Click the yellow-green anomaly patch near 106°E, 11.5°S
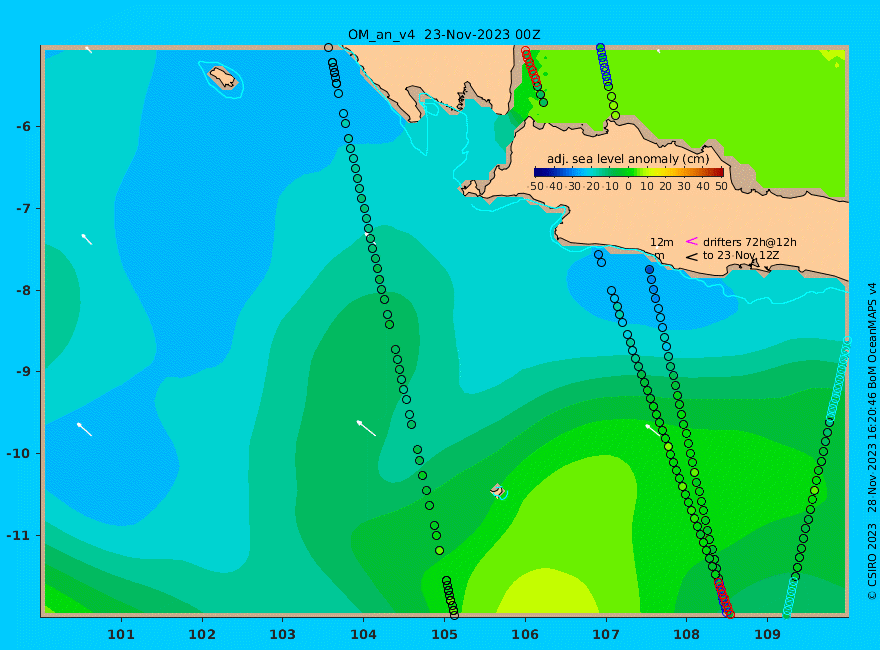The width and height of the screenshot is (880, 650). click(x=547, y=592)
